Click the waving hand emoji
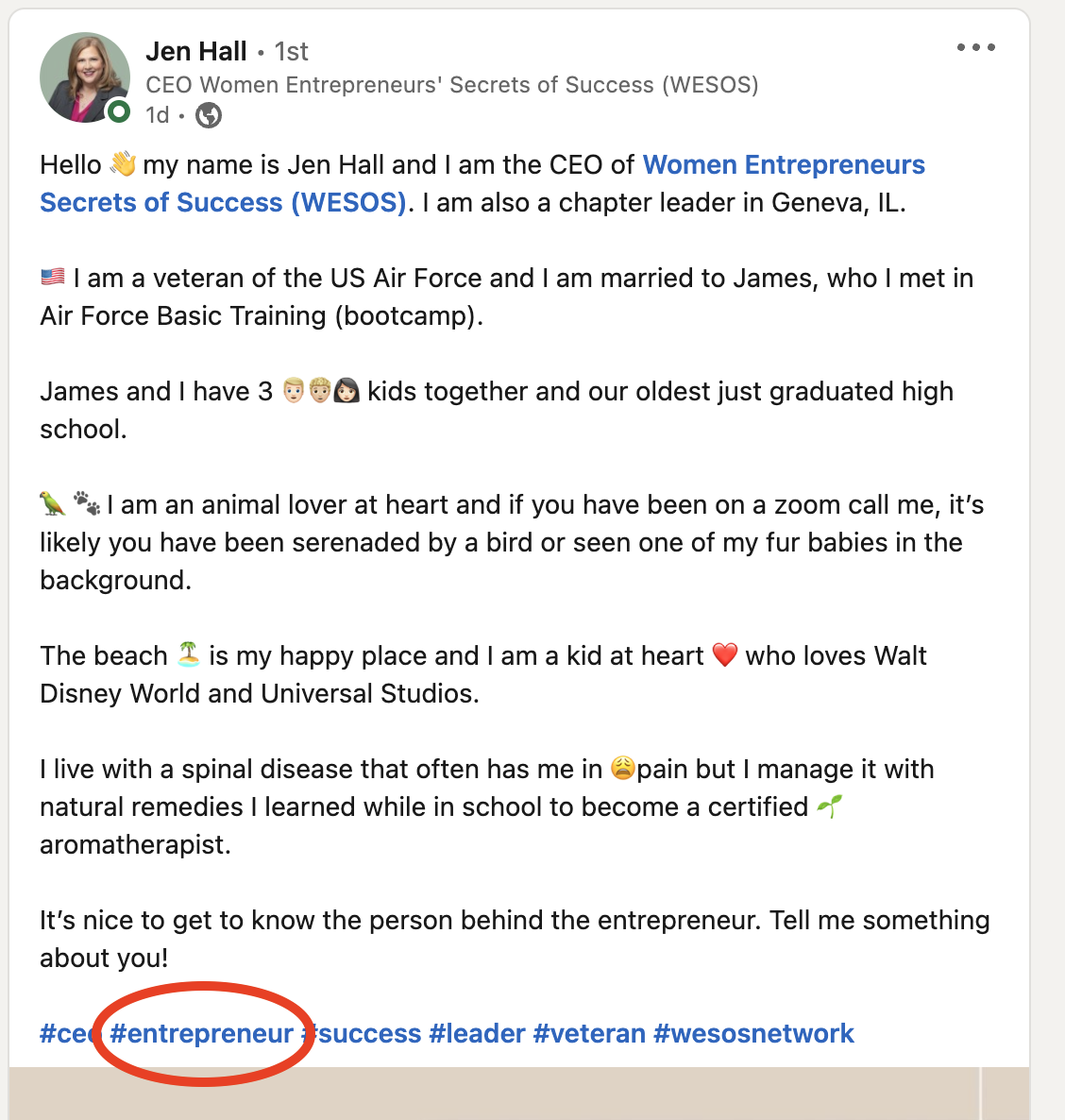The image size is (1065, 1120). 123,164
